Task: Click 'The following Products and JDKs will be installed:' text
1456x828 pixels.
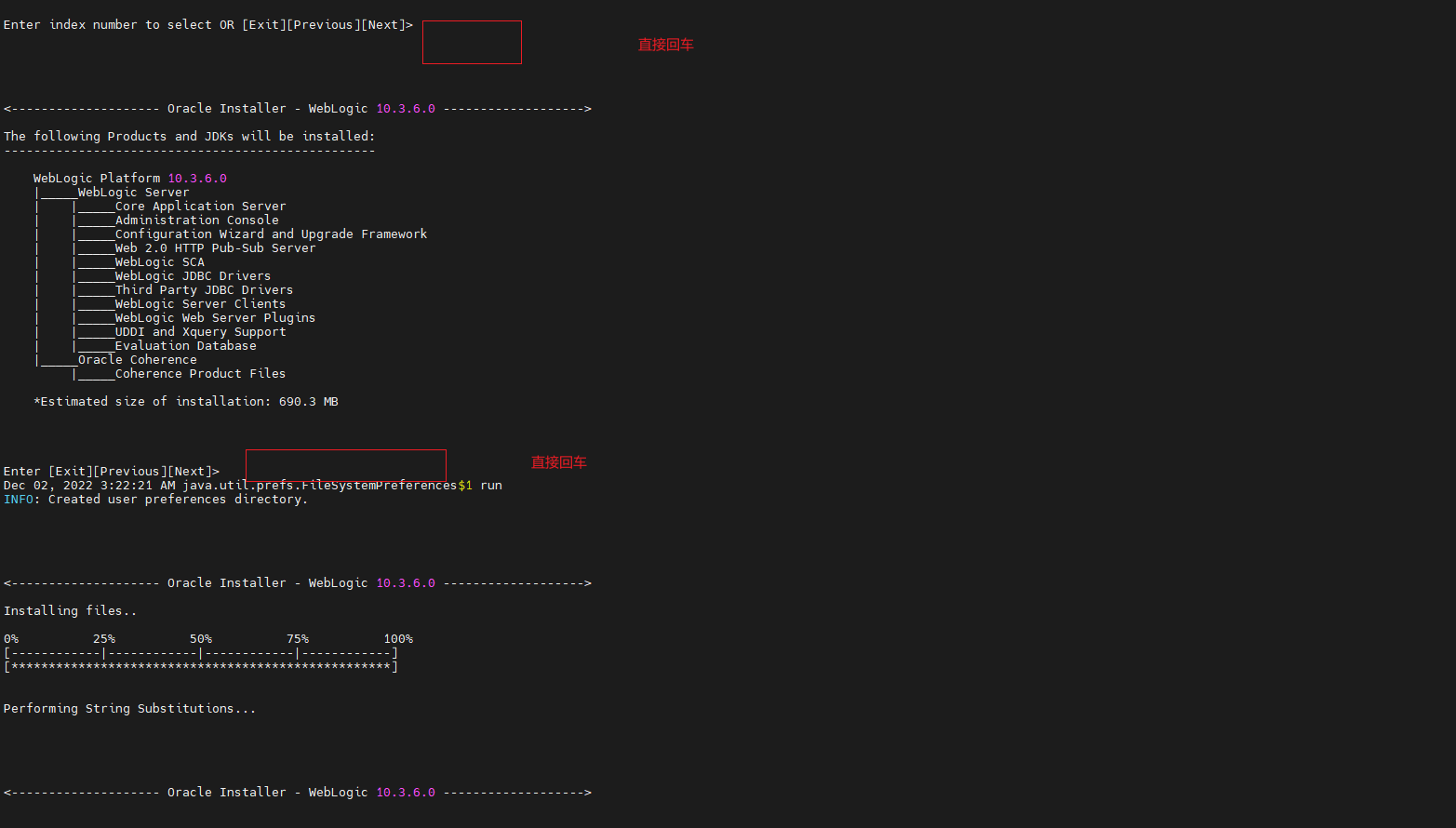Action: pos(189,136)
